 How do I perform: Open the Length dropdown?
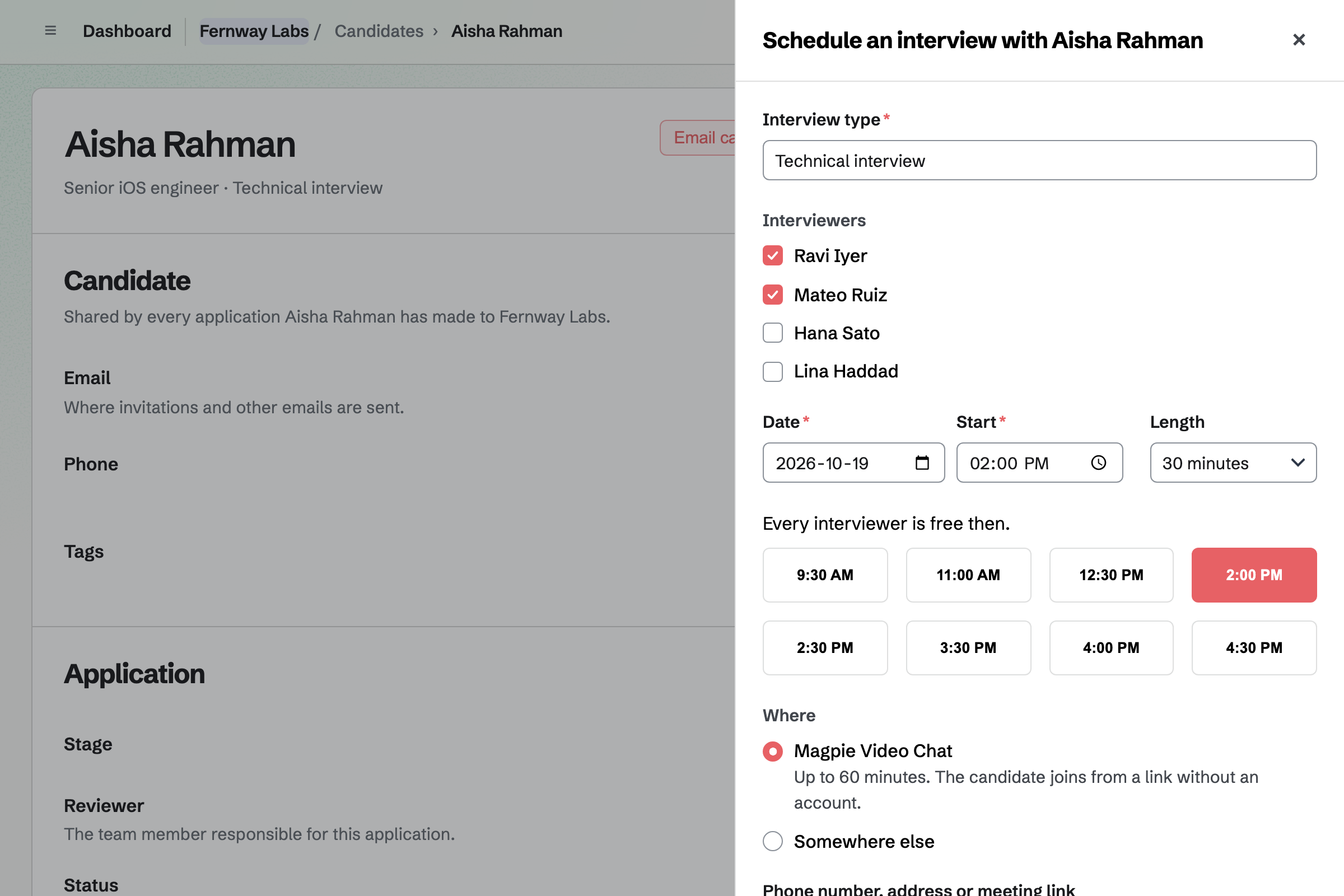pos(1233,463)
